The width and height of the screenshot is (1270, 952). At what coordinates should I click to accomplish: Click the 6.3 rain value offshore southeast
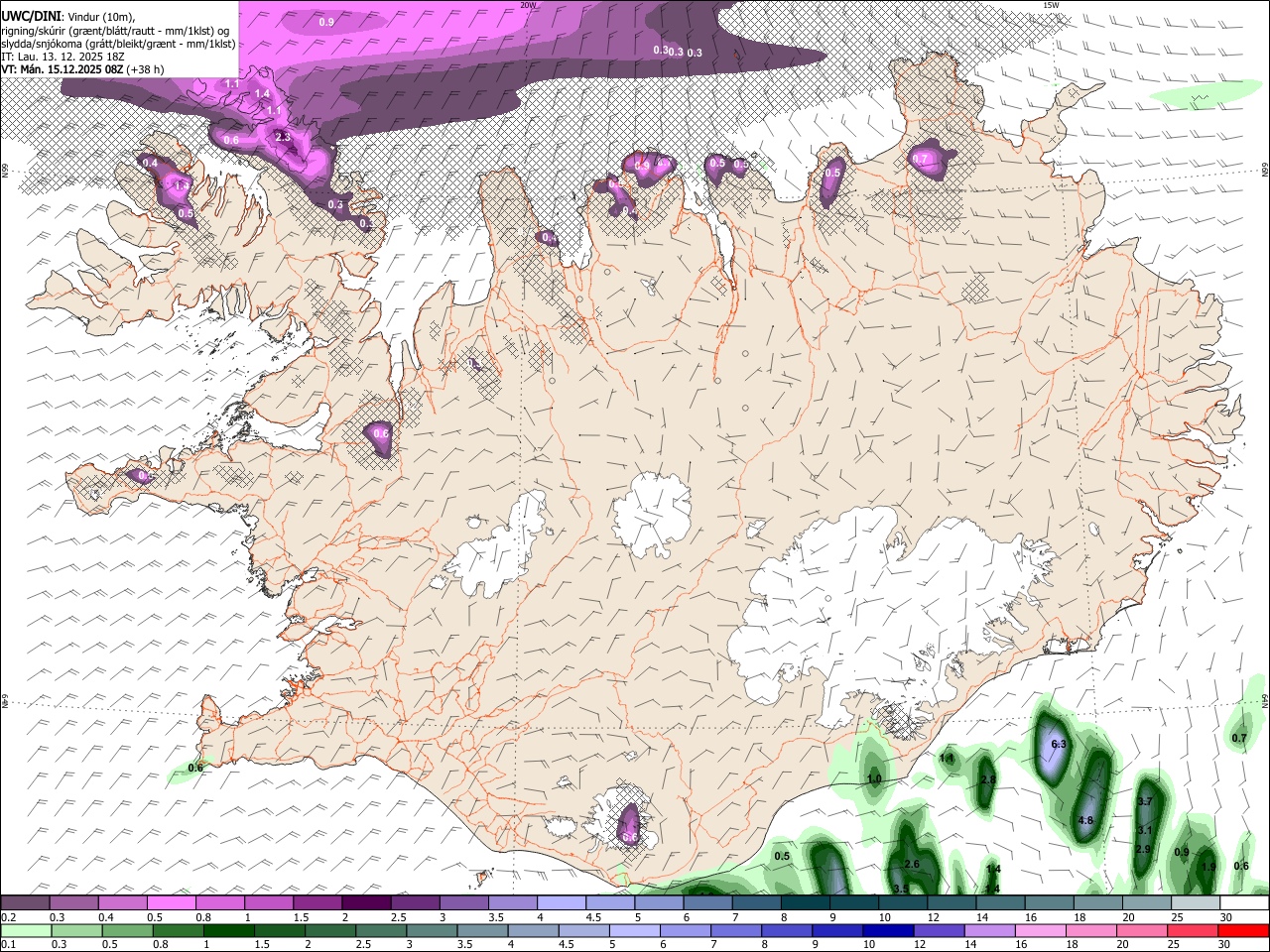pyautogui.click(x=1058, y=744)
